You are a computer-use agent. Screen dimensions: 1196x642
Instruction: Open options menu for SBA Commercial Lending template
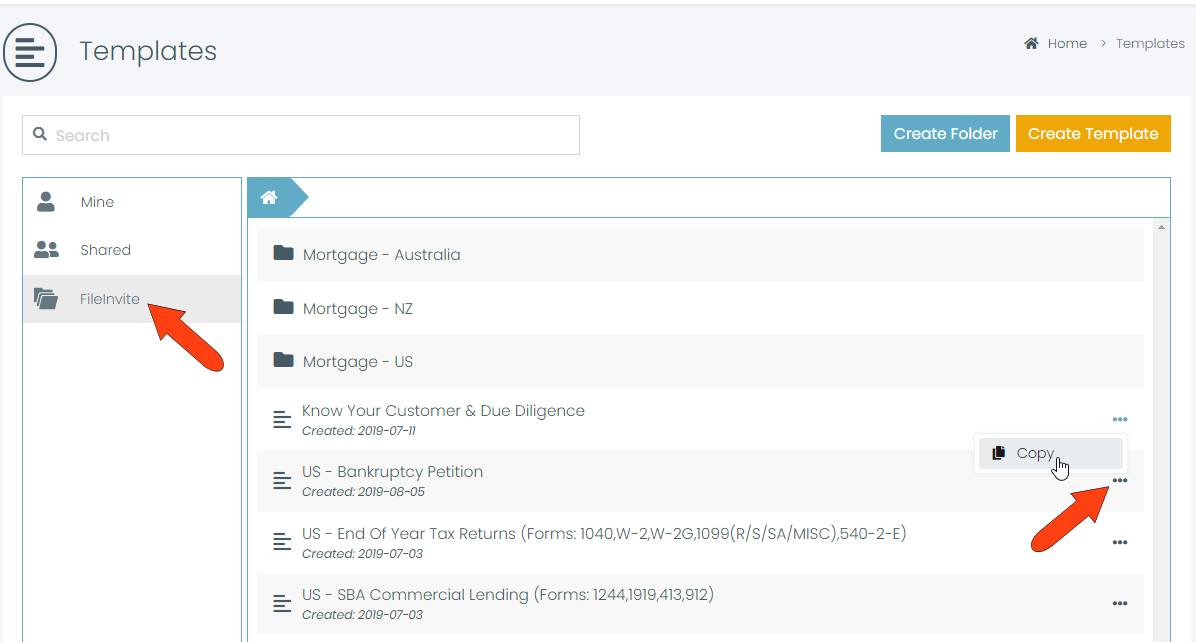point(1119,604)
